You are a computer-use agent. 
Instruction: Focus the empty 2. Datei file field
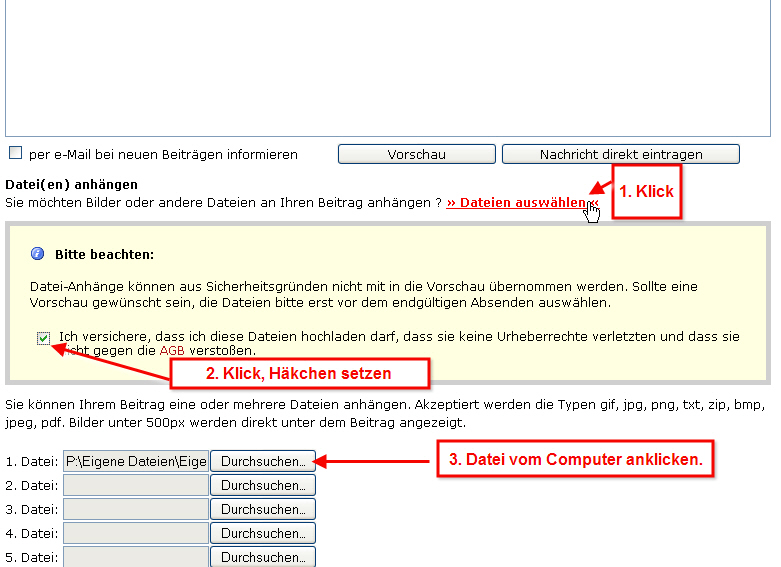point(135,485)
